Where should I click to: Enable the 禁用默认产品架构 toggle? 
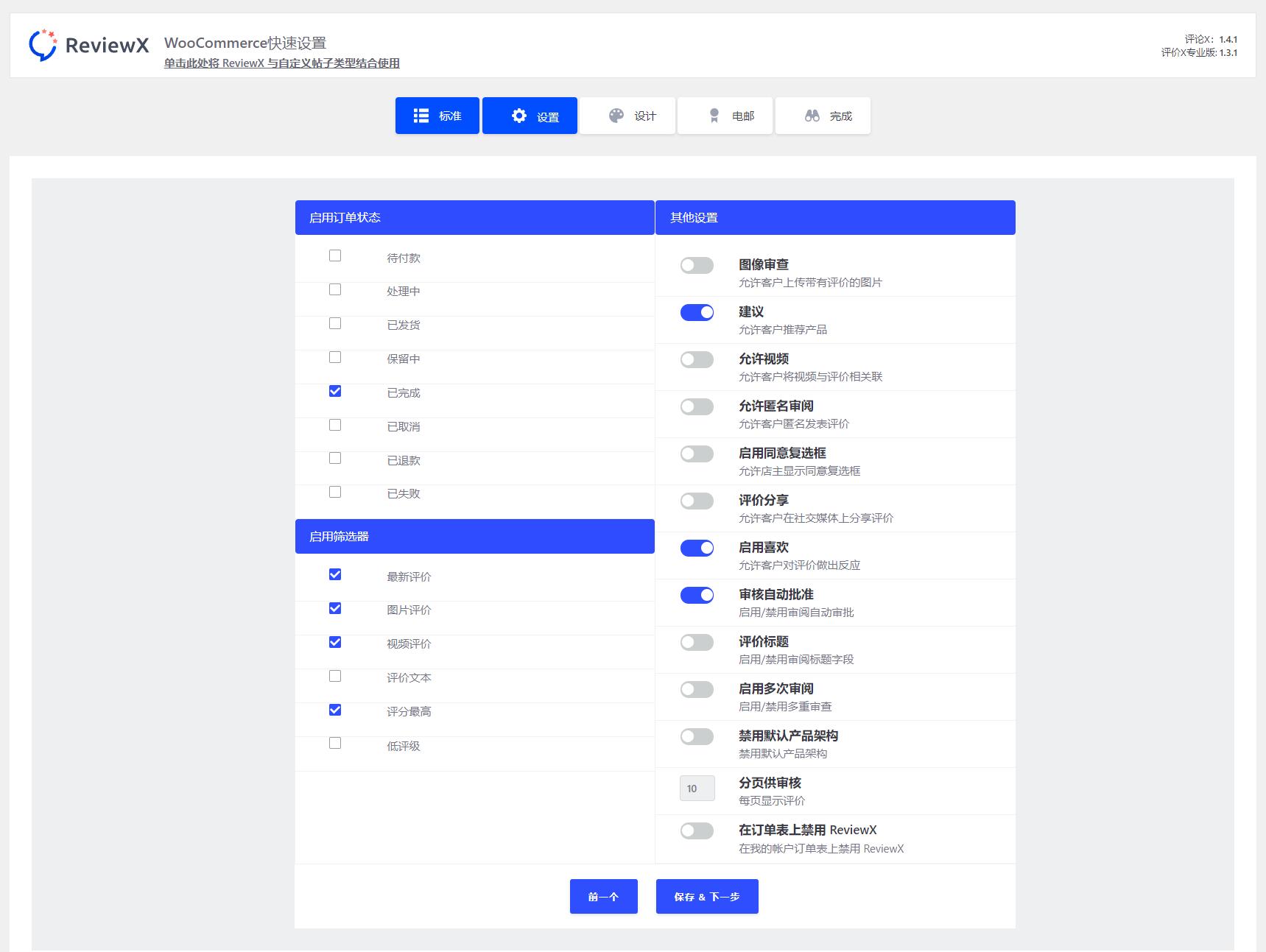(x=697, y=736)
